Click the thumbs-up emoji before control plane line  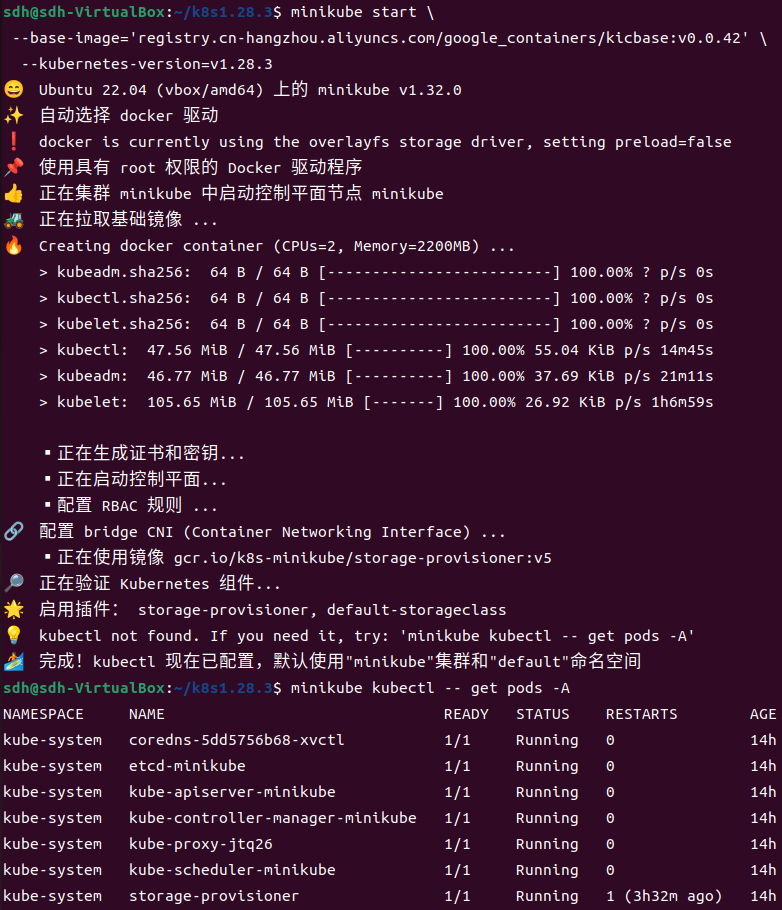(13, 193)
